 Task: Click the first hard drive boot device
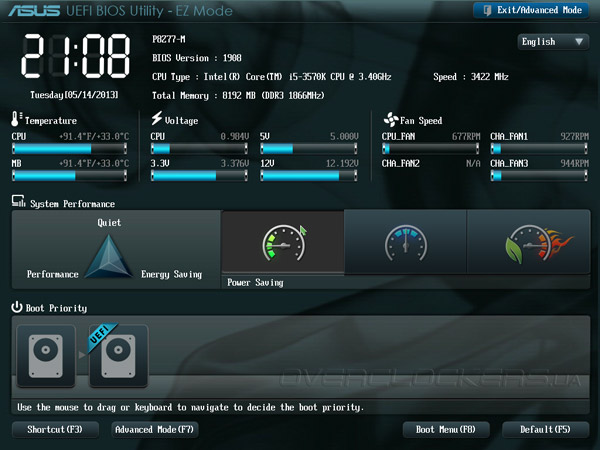pyautogui.click(x=46, y=356)
